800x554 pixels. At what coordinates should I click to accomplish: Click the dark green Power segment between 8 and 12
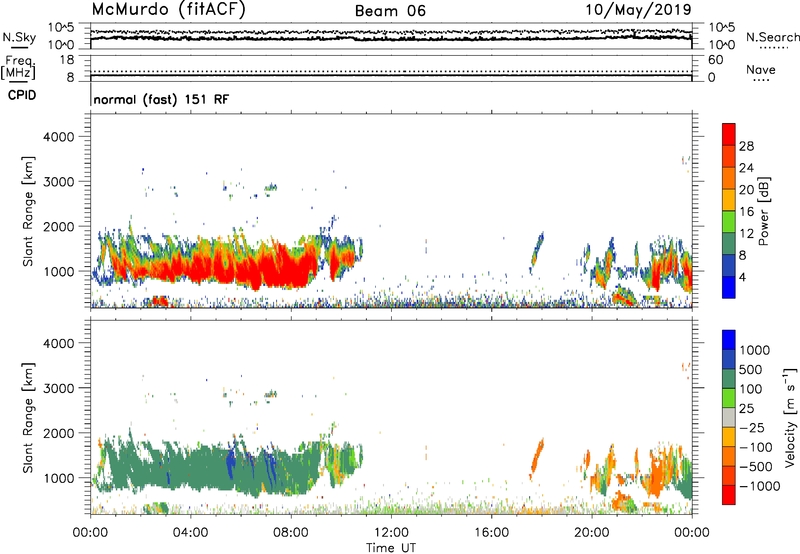[729, 244]
